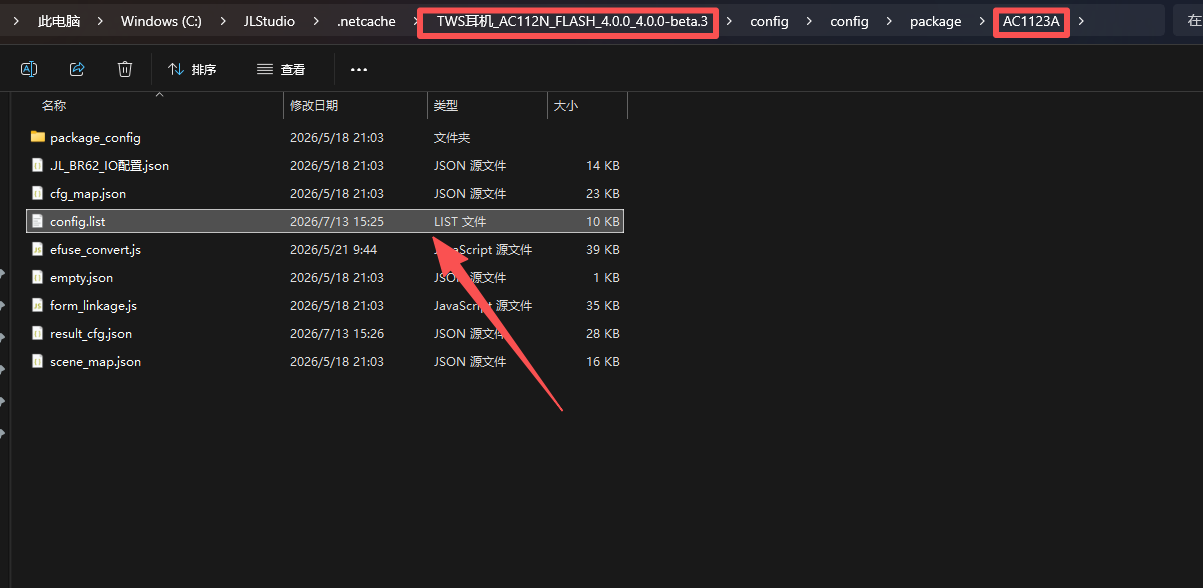Navigate to the package breadcrumb folder
This screenshot has width=1203, height=588.
(936, 21)
